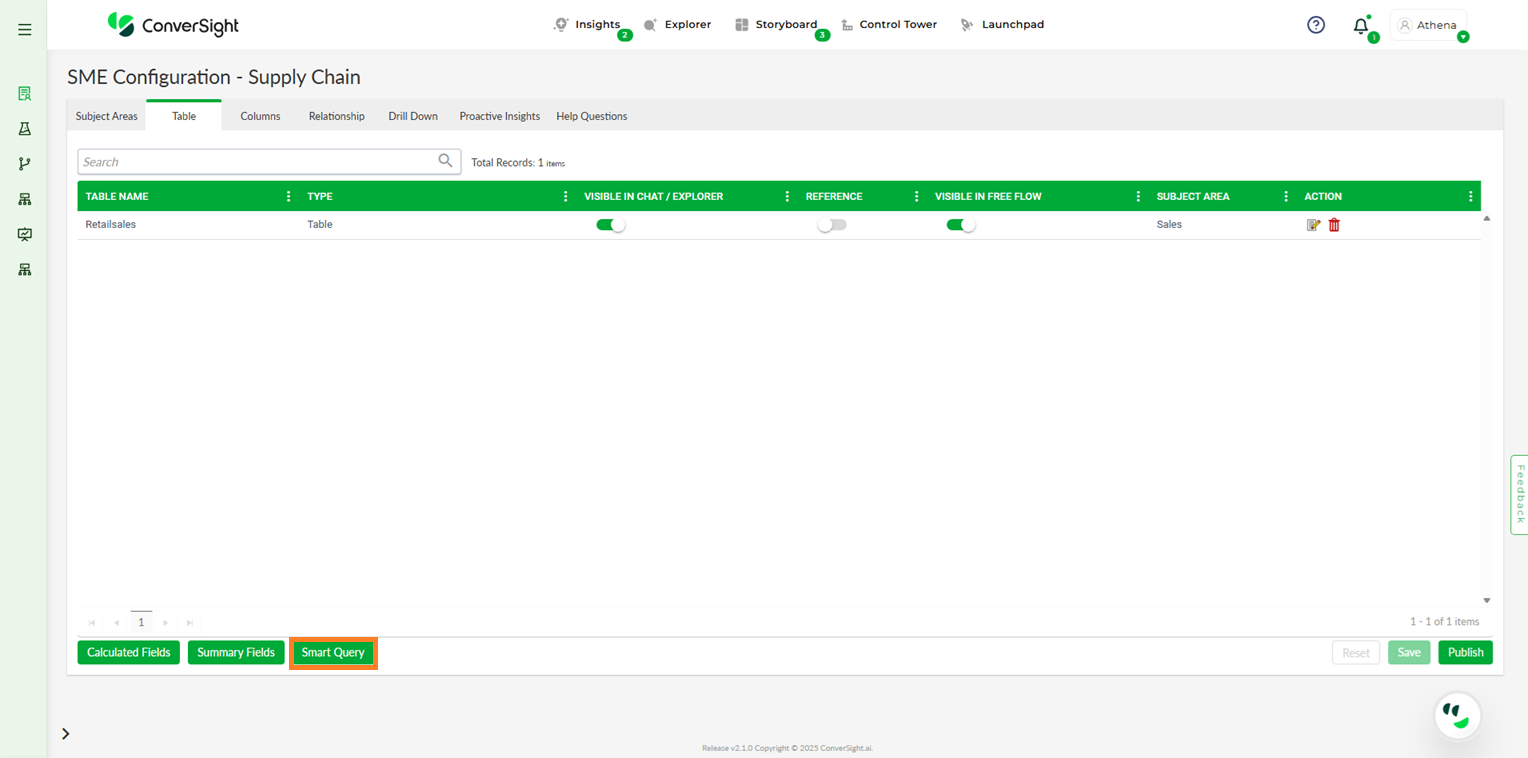Viewport: 1528px width, 758px height.
Task: Enable the Reference toggle for Retailsales
Action: pyautogui.click(x=832, y=225)
